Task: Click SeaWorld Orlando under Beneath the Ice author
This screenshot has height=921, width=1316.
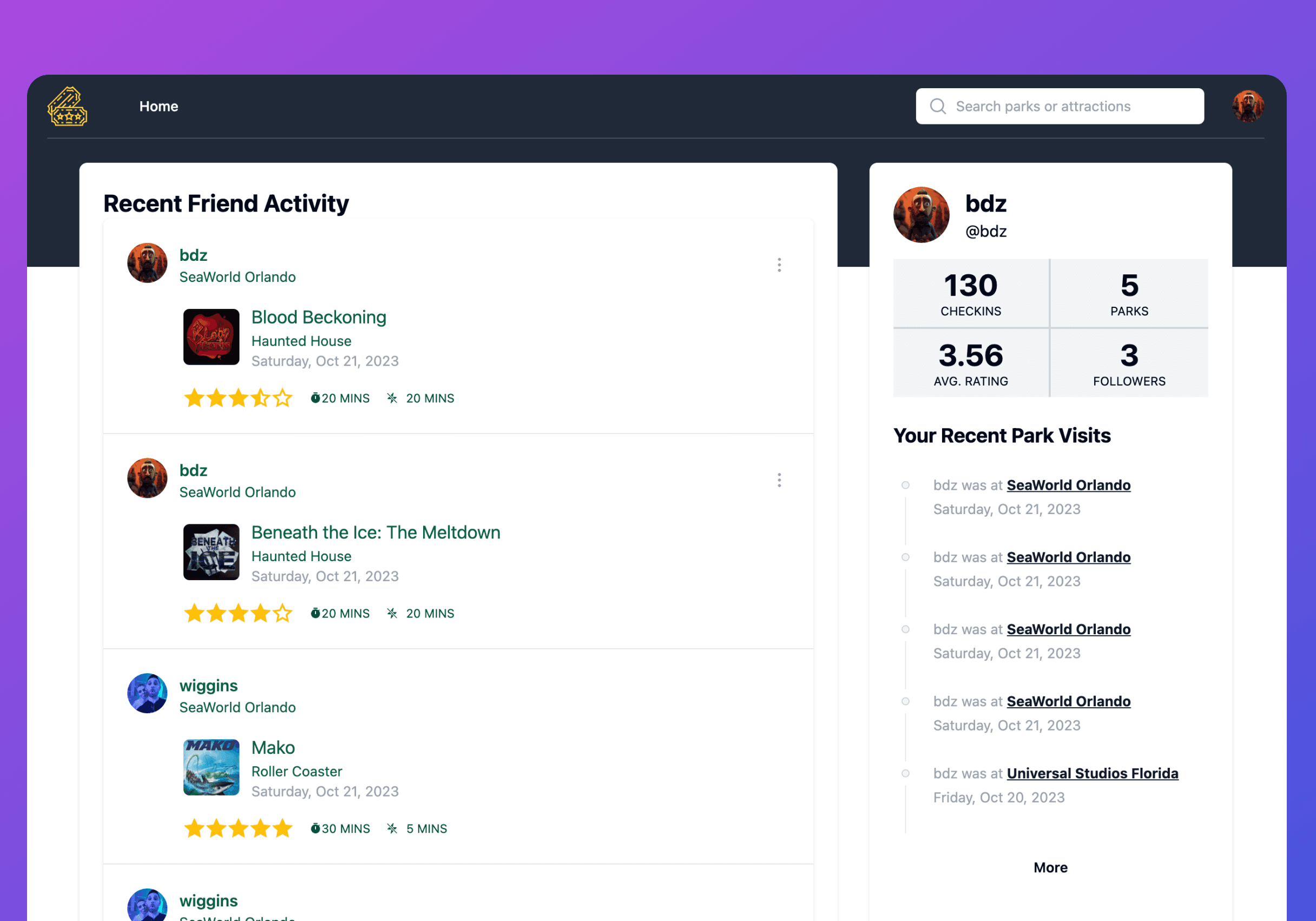Action: point(238,492)
